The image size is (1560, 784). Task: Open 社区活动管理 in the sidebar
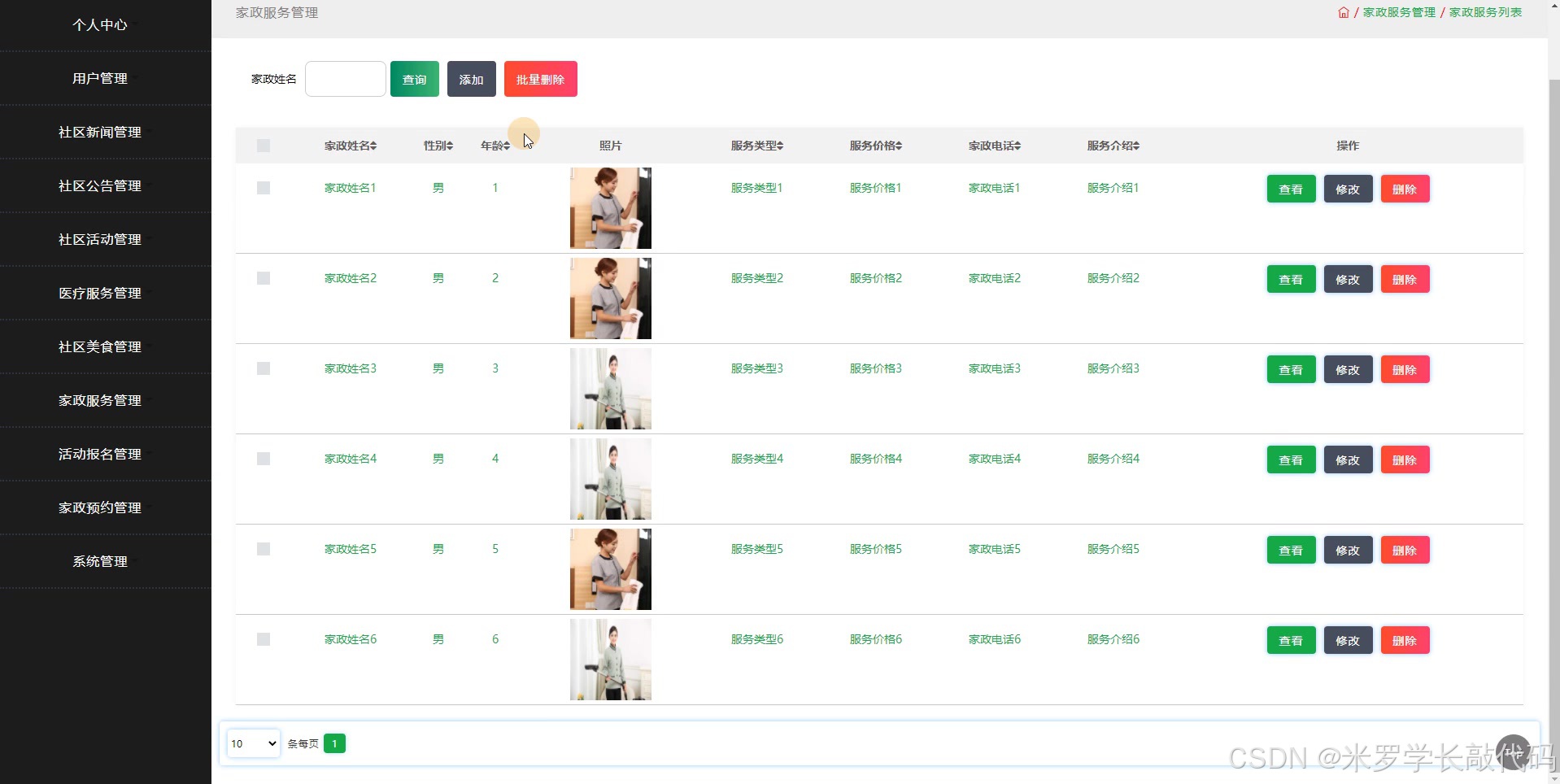pos(100,240)
